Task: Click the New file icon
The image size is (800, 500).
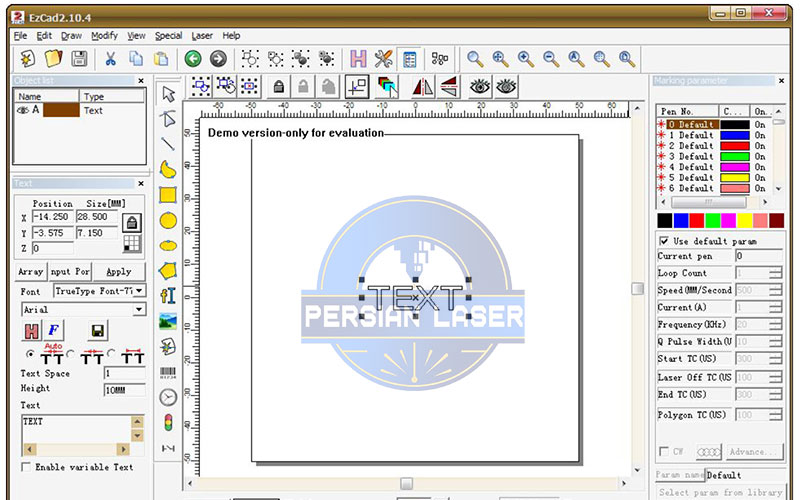Action: [28, 59]
